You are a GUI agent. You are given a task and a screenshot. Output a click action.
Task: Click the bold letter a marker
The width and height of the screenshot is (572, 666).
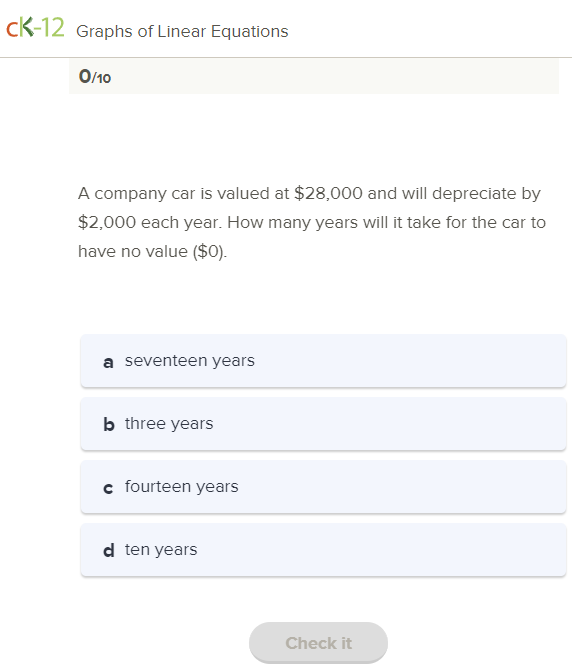[x=108, y=362]
